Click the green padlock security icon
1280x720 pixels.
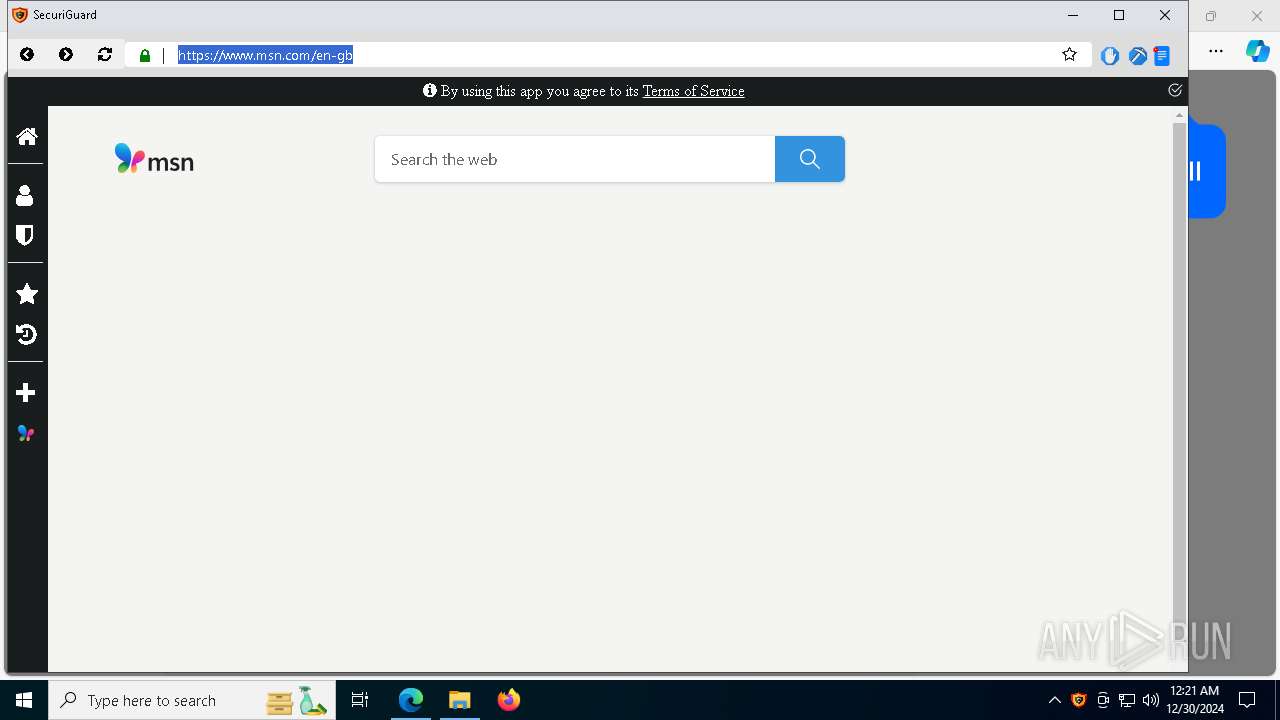(x=145, y=56)
